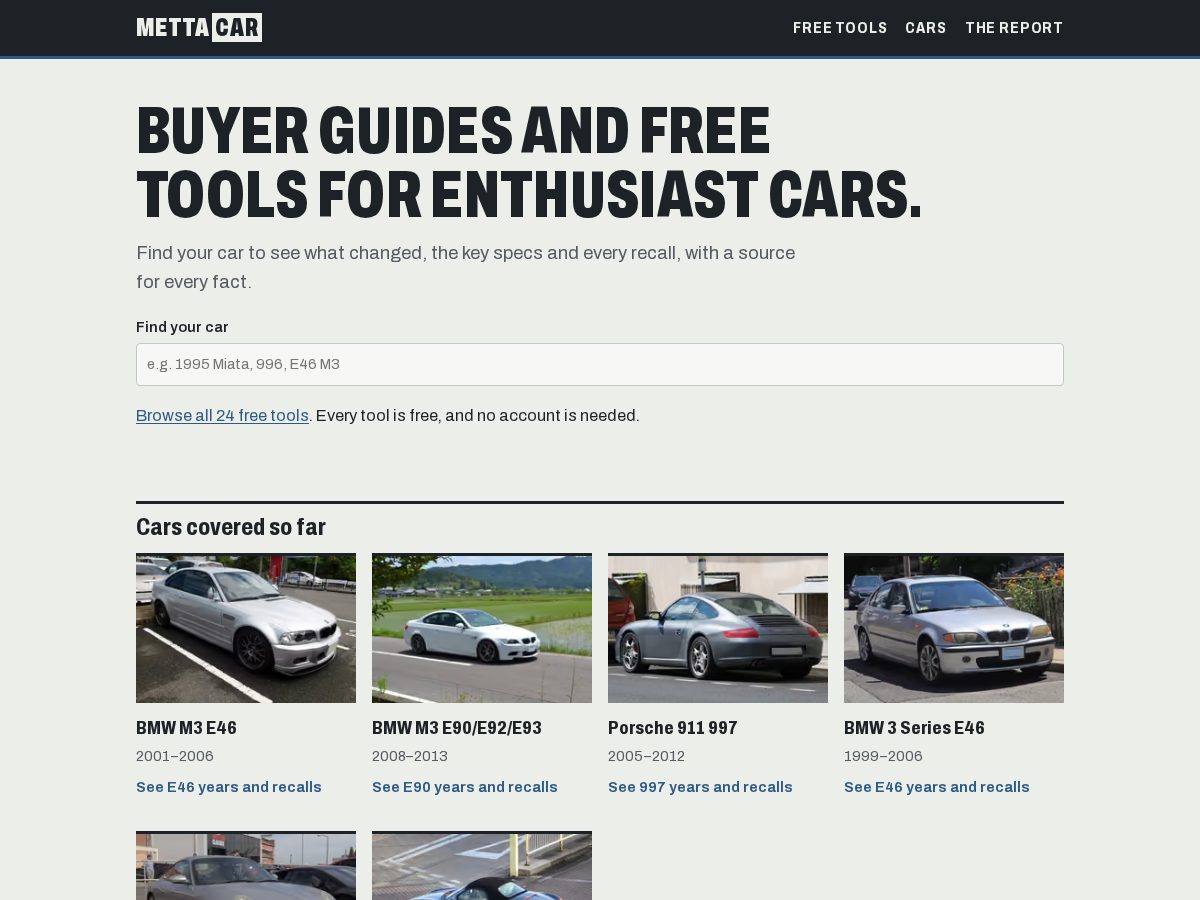This screenshot has height=900, width=1200.
Task: Click the Porsche 911 997 title
Action: point(672,728)
